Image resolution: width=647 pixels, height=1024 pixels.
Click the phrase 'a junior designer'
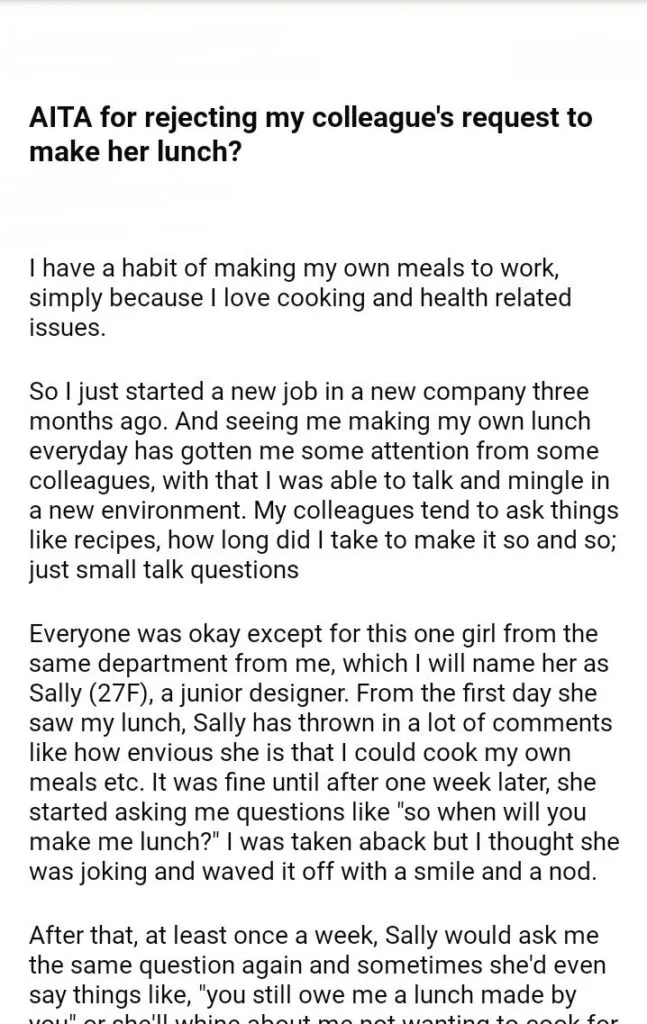[x=254, y=693]
